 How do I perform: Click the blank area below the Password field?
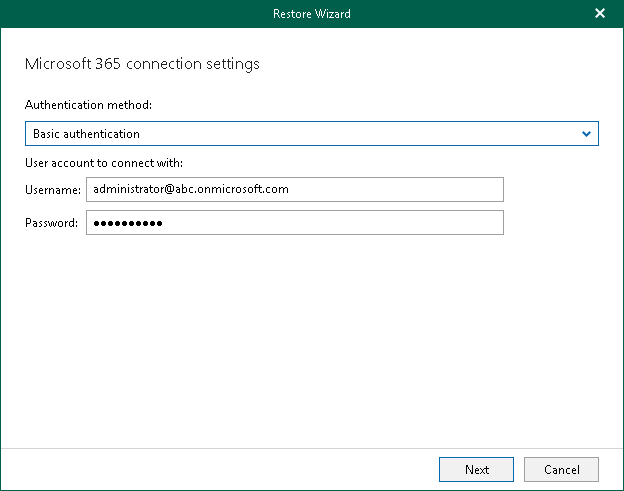pos(300,330)
